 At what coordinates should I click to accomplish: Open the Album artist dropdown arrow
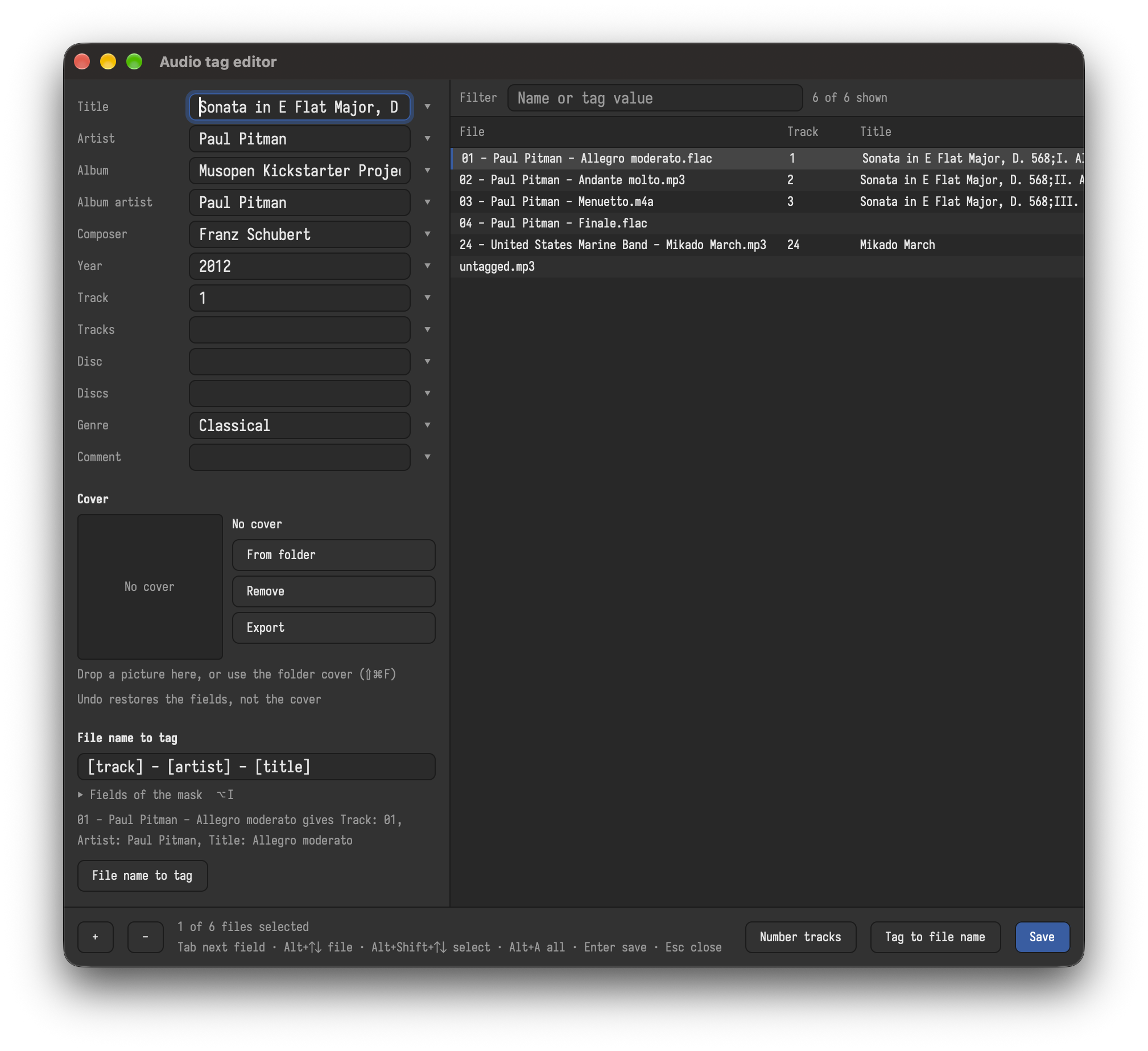427,202
